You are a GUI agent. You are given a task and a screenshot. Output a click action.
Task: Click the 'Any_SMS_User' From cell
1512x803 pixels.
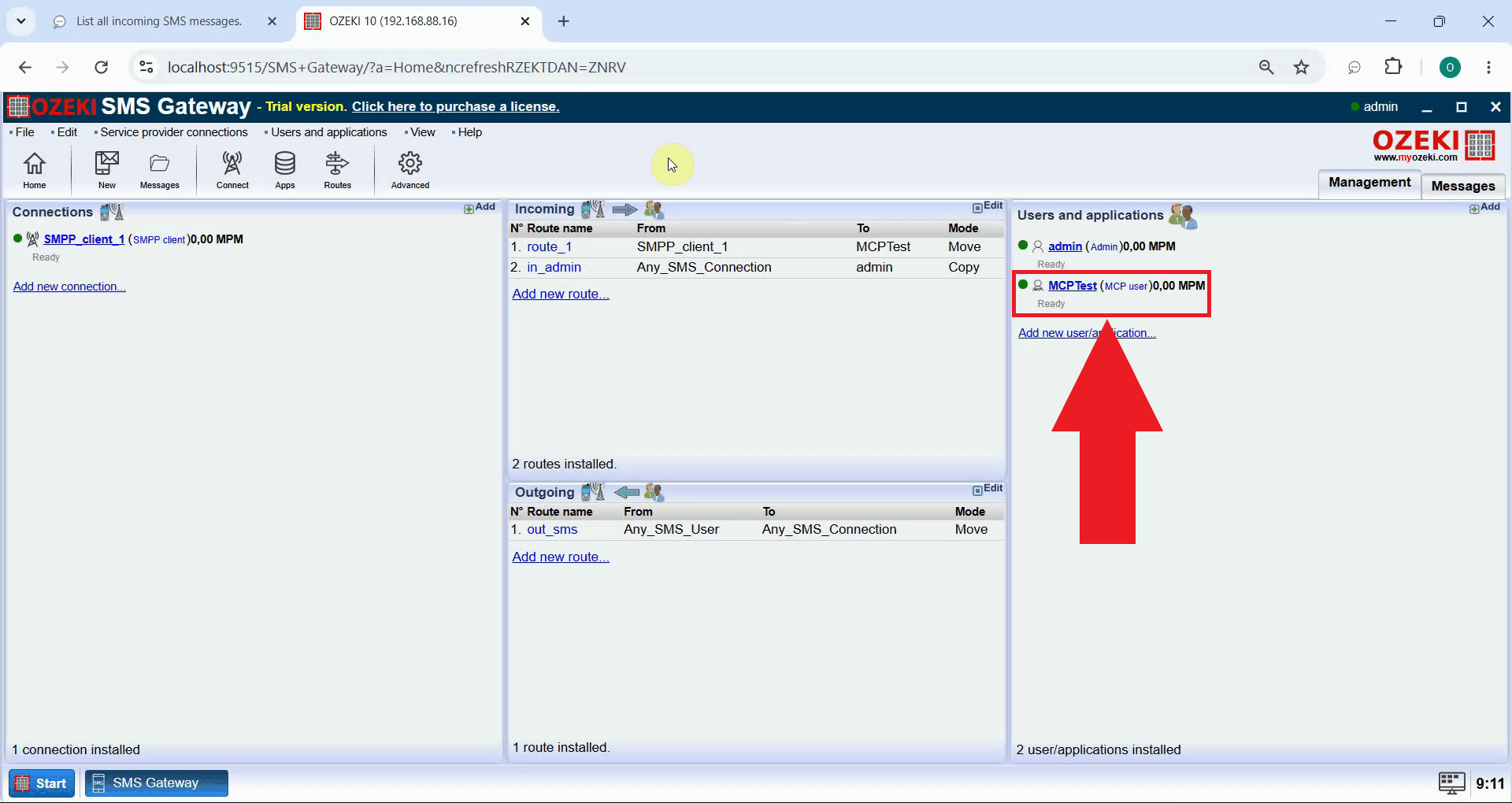671,530
